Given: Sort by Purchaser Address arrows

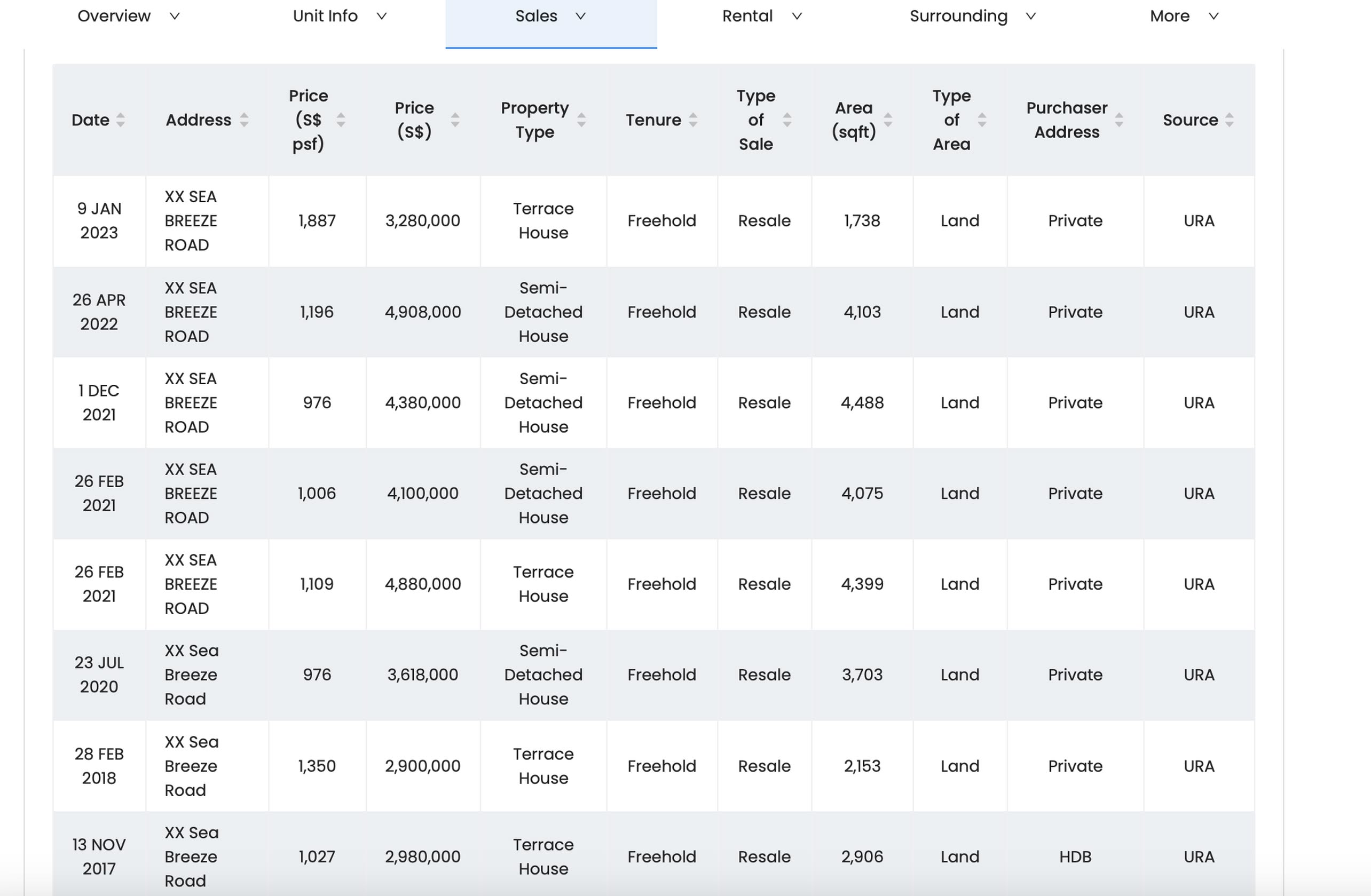Looking at the screenshot, I should pyautogui.click(x=1119, y=120).
